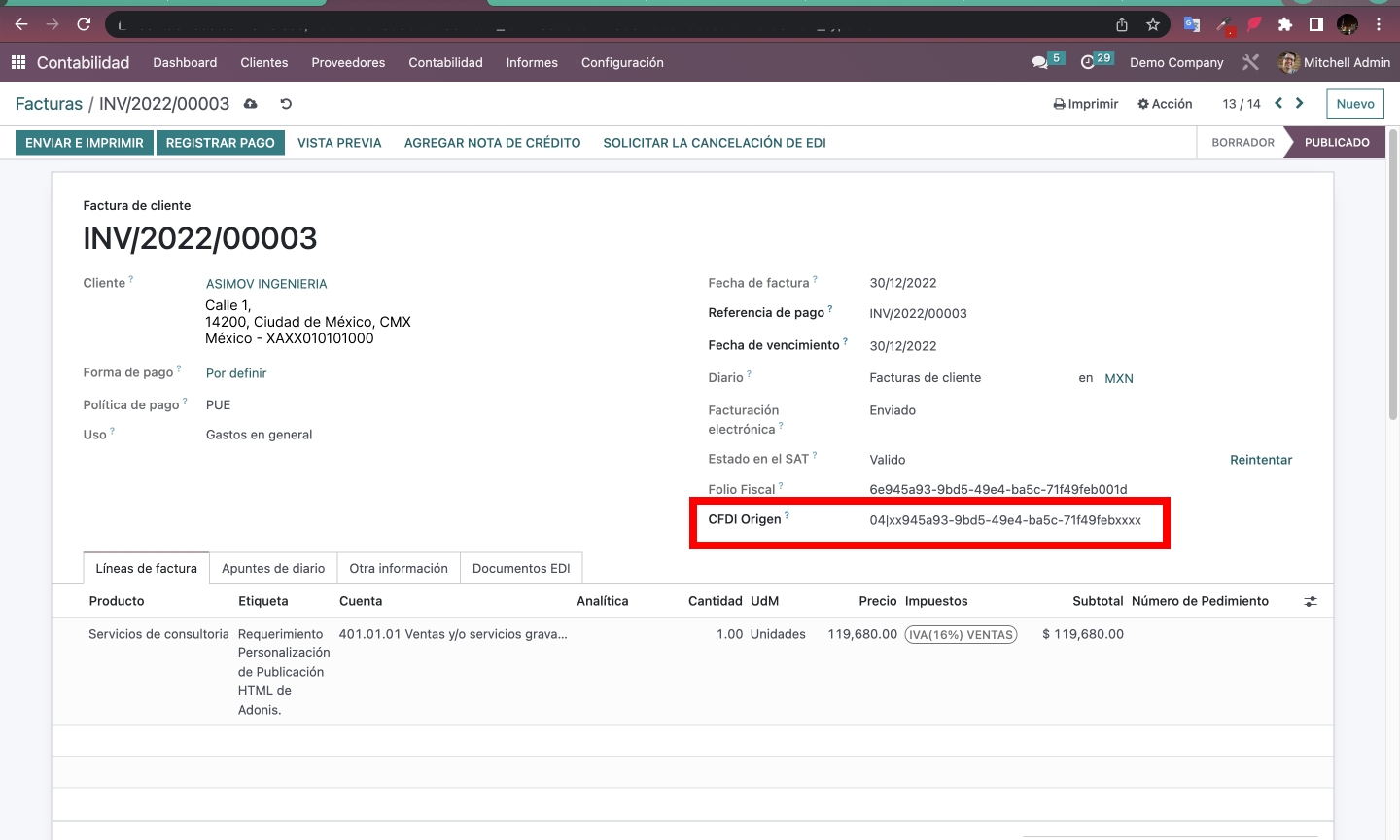Open the Imprimir print dropdown
Screen dimensions: 1400x840
click(1086, 104)
